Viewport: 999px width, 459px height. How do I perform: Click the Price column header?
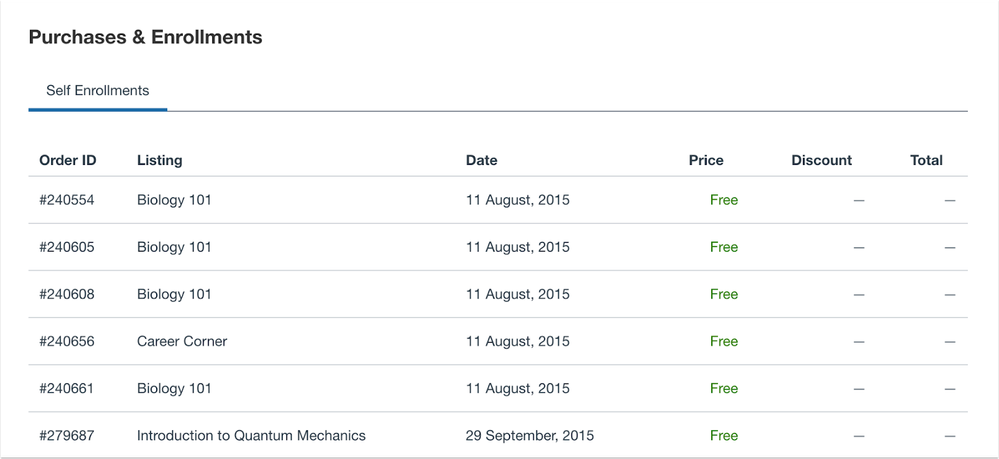706,161
